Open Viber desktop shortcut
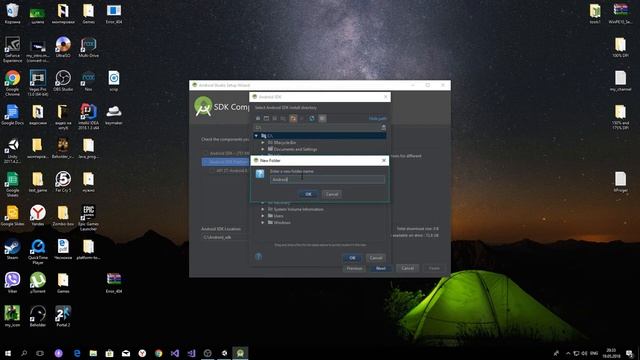Viewport: 640px width, 360px height. pyautogui.click(x=12, y=283)
